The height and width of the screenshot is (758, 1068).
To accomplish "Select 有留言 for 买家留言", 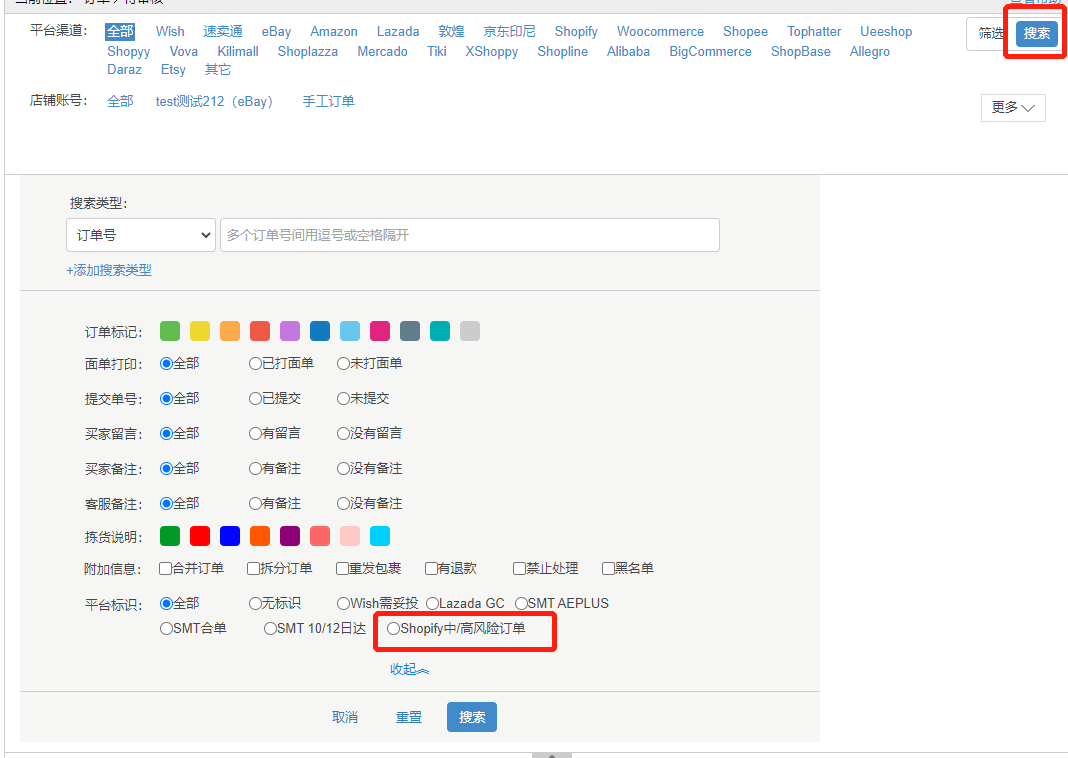I will [255, 433].
